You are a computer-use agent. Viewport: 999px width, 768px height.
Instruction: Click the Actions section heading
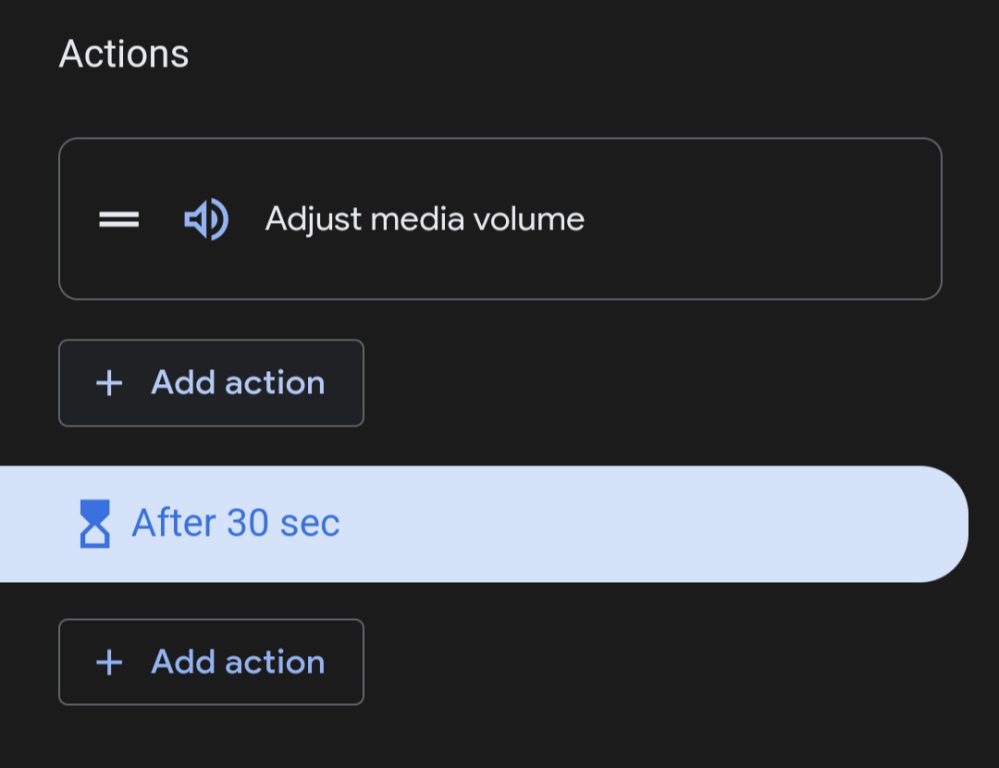click(124, 54)
